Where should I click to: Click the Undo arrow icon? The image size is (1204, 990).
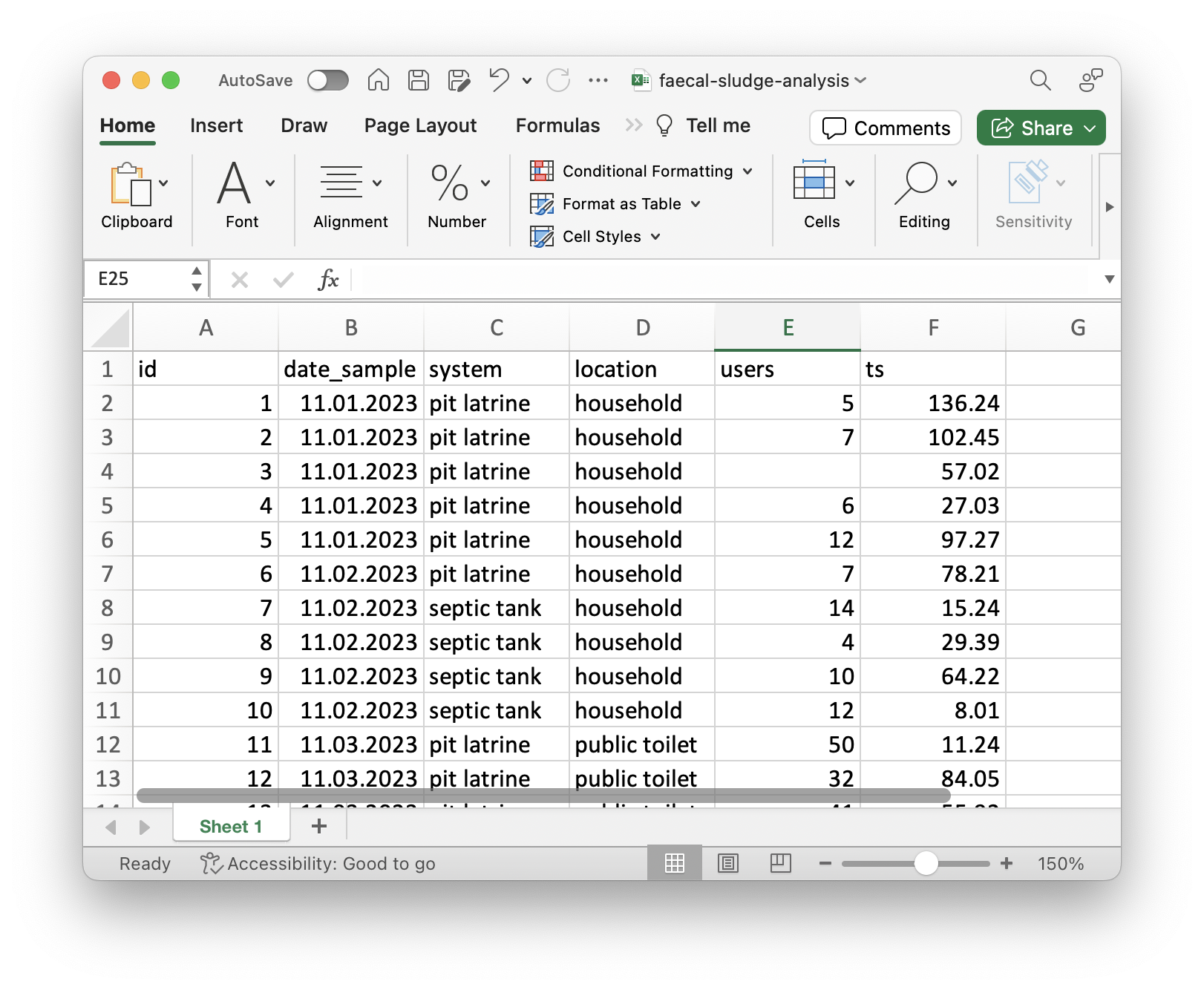[499, 80]
